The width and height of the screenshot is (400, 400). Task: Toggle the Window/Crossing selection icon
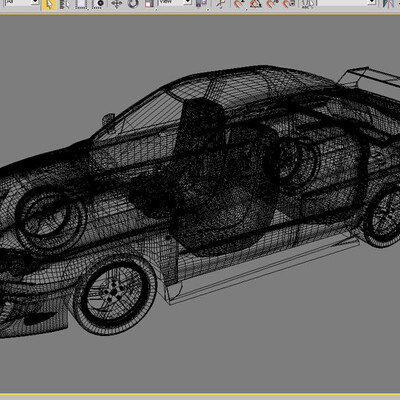click(x=98, y=4)
